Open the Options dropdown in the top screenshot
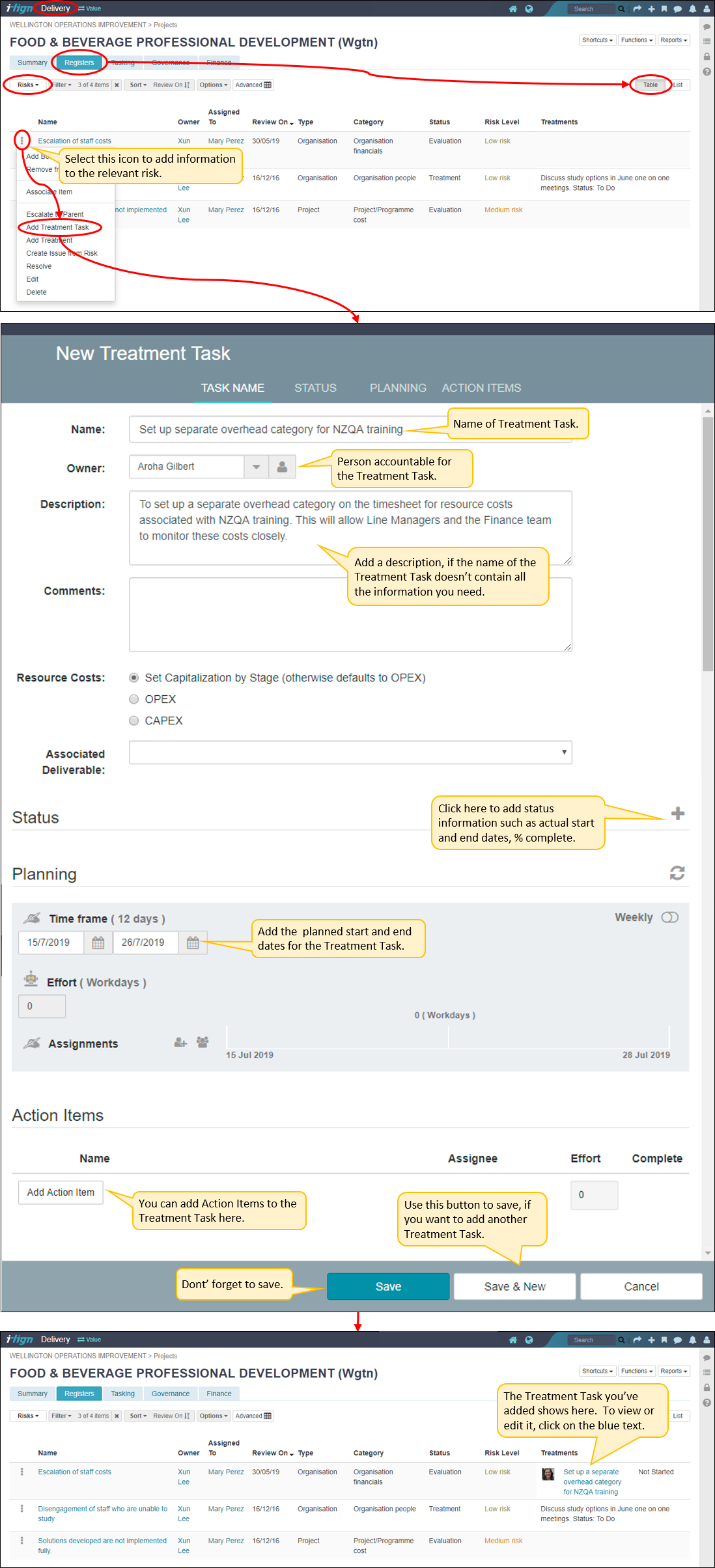Screen dimensions: 715x1568 click(214, 85)
